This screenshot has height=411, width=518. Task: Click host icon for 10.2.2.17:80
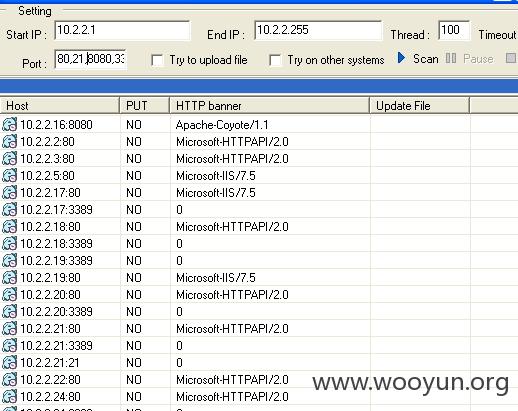click(9, 193)
